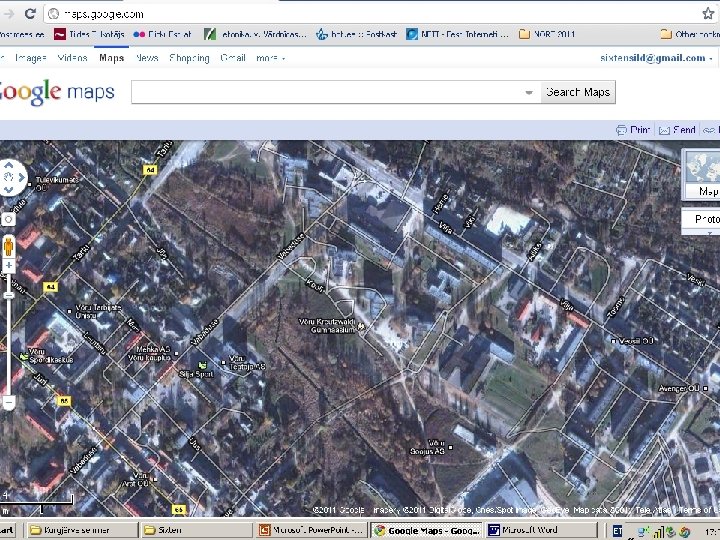Go to the Images tab
Image resolution: width=720 pixels, height=540 pixels.
30,58
